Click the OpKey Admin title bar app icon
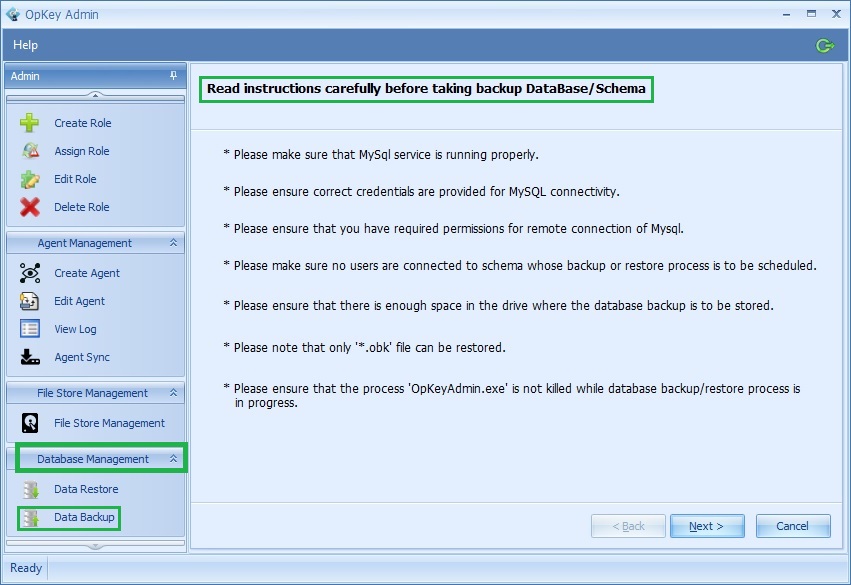The height and width of the screenshot is (585, 851). pyautogui.click(x=12, y=14)
